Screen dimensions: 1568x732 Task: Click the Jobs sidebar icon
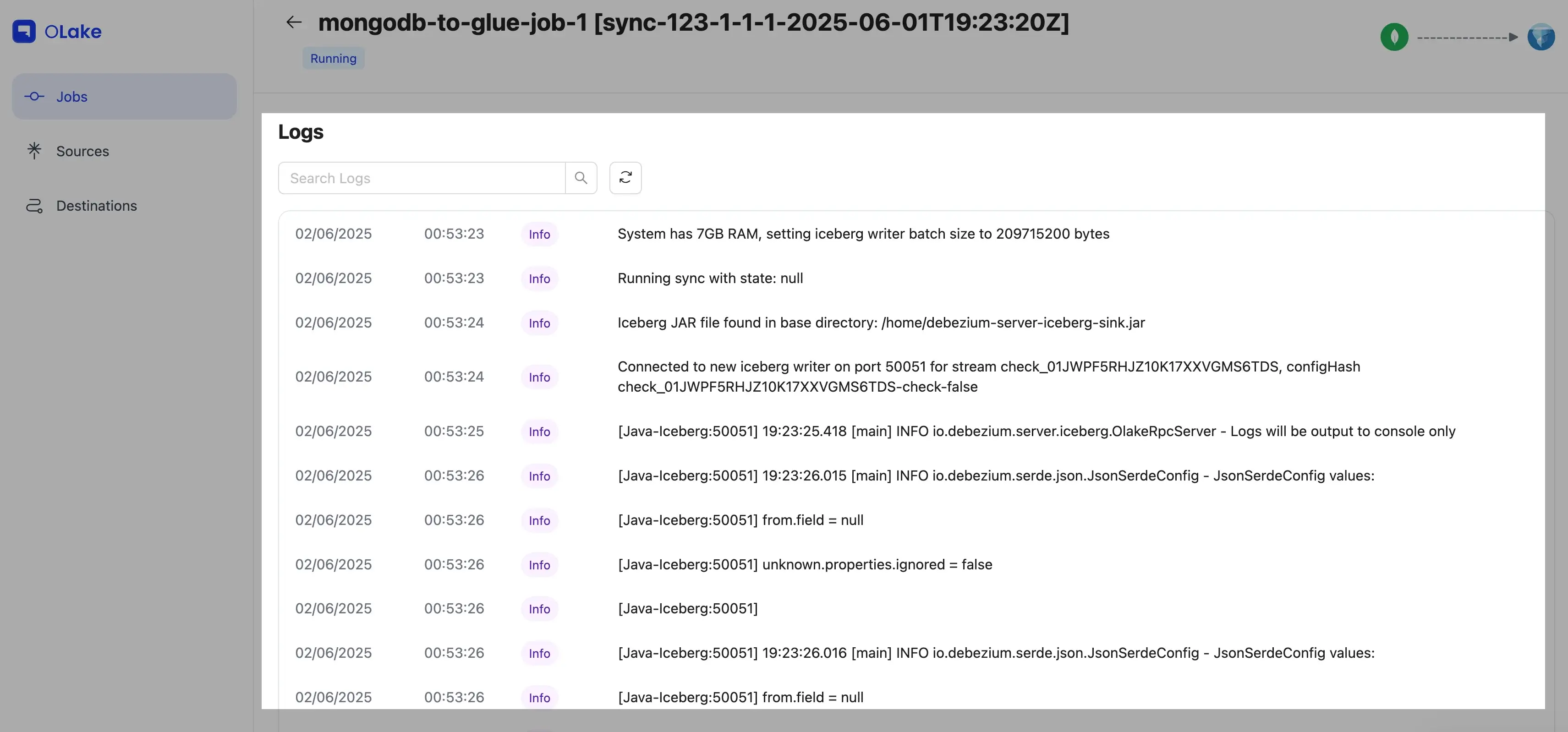[34, 97]
